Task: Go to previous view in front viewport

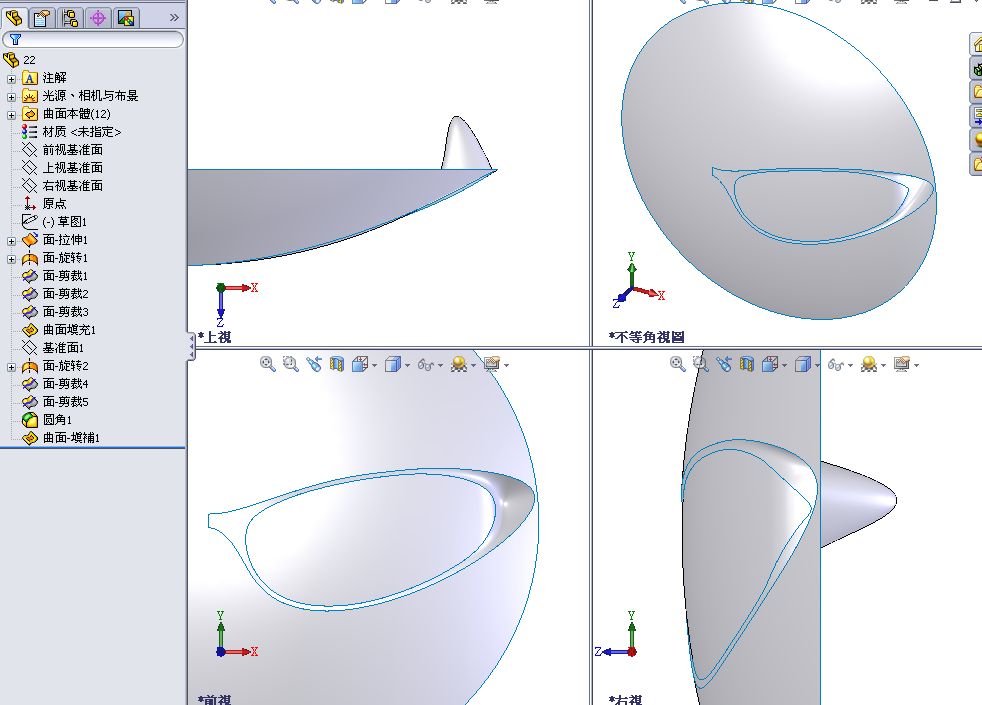Action: tap(314, 364)
